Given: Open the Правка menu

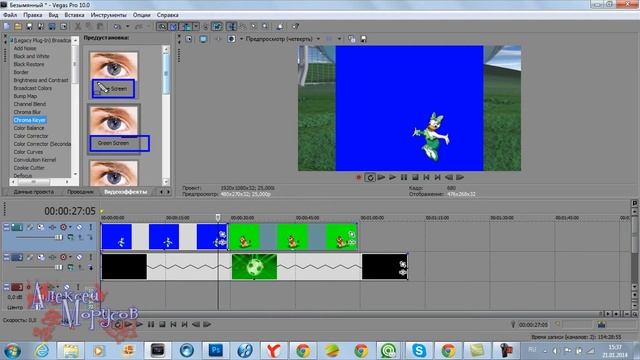Looking at the screenshot, I should click(33, 15).
